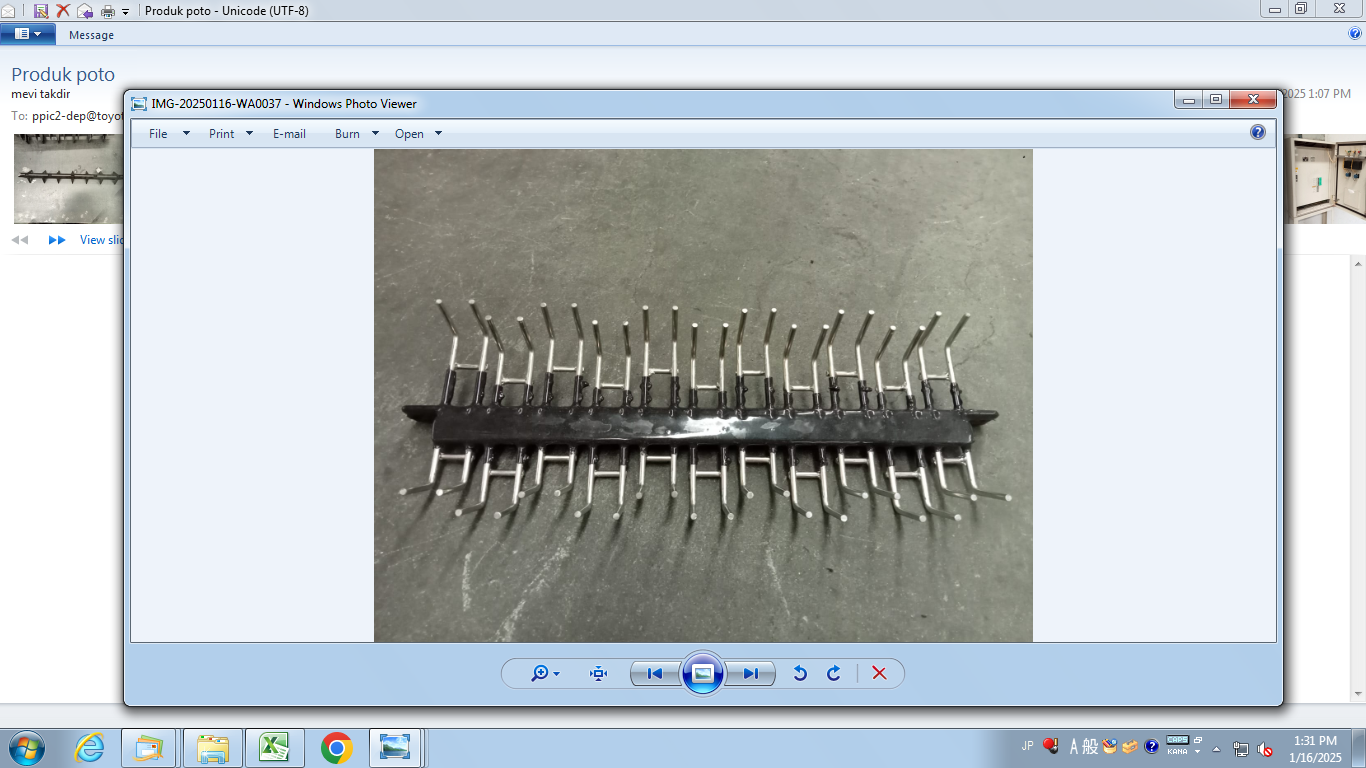Screen dimensions: 1366x768
Task: Open Excel from the taskbar
Action: [x=275, y=748]
